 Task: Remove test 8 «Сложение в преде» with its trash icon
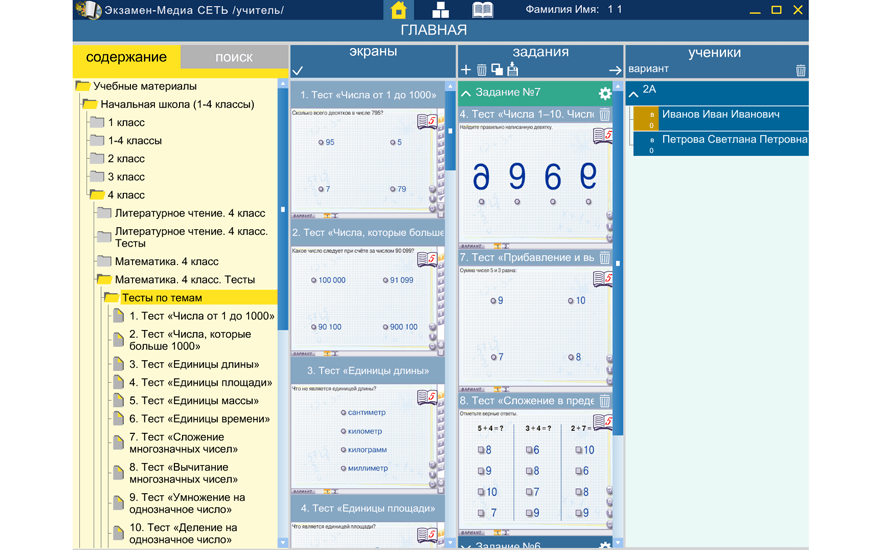pos(604,401)
